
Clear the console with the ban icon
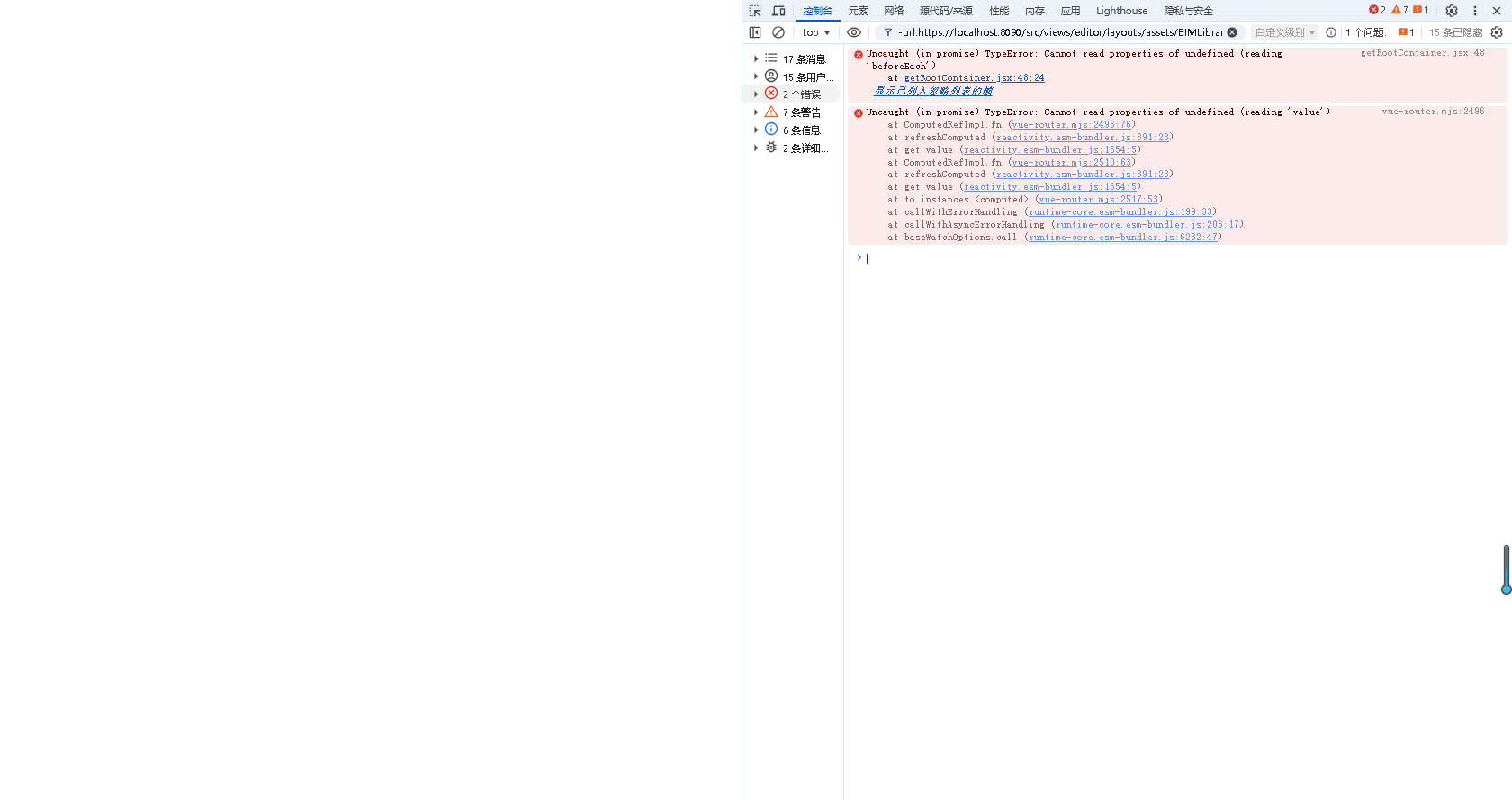pos(778,32)
